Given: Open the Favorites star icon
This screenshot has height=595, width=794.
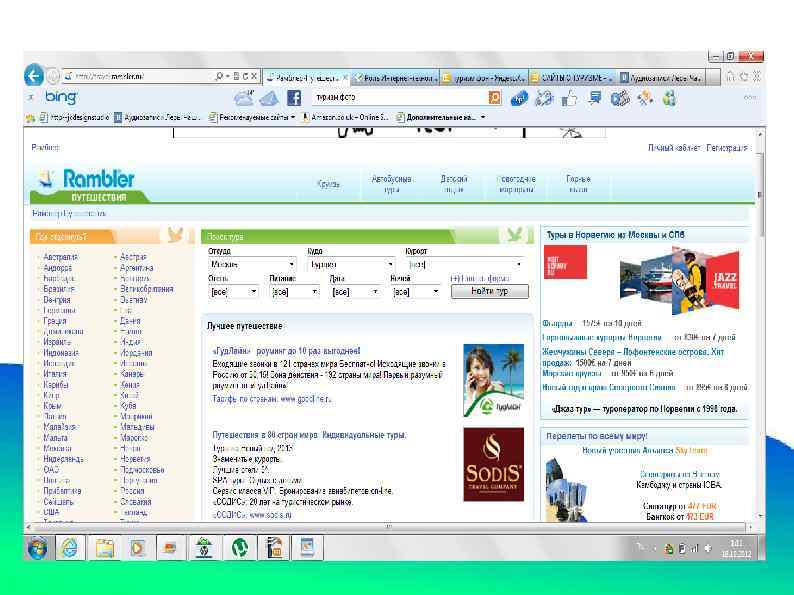Looking at the screenshot, I should click(743, 76).
